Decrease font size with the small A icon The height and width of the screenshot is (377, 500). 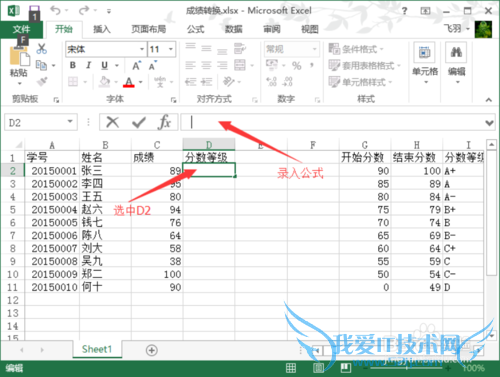(x=153, y=66)
